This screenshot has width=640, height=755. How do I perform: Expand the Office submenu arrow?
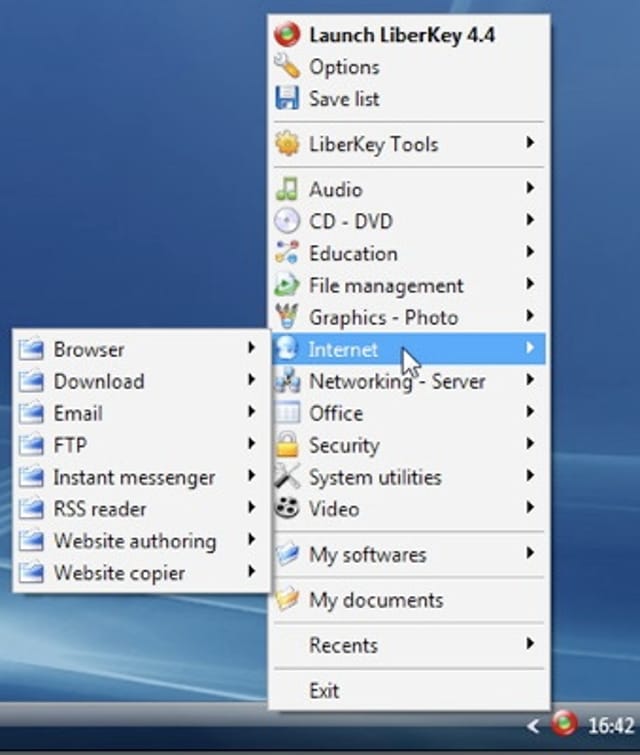[x=530, y=411]
